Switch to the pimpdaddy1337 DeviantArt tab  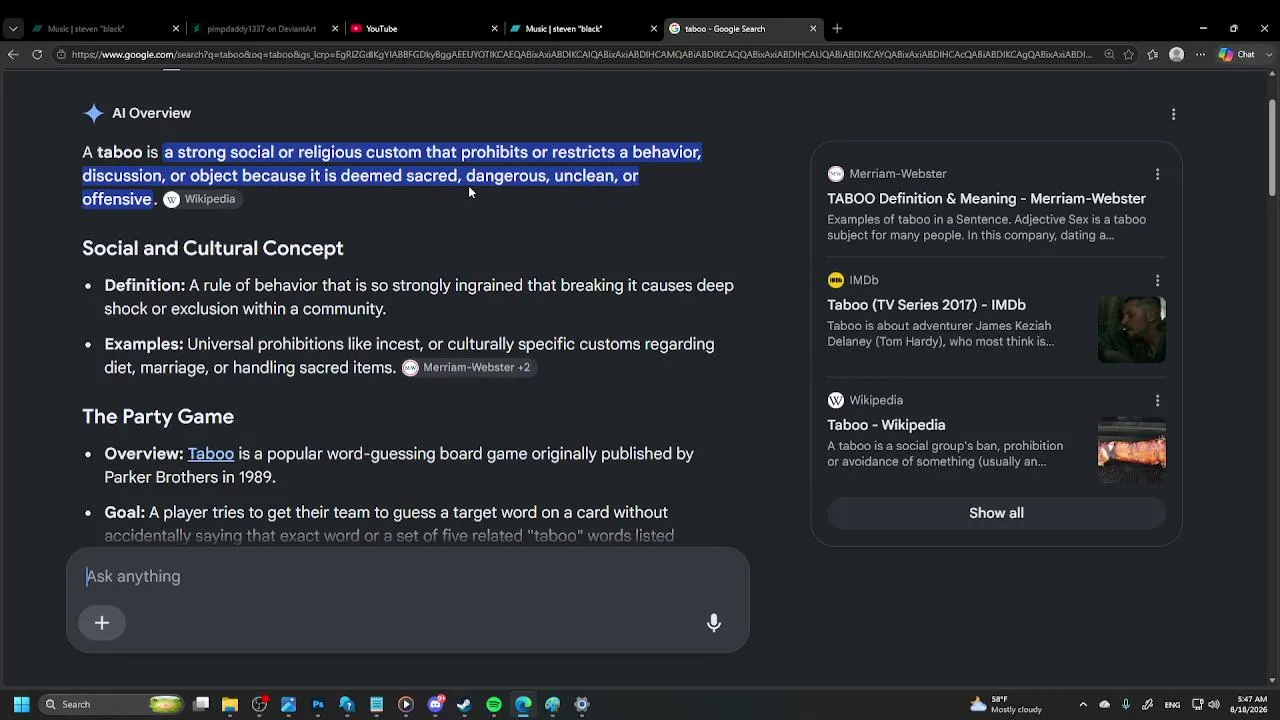click(262, 29)
